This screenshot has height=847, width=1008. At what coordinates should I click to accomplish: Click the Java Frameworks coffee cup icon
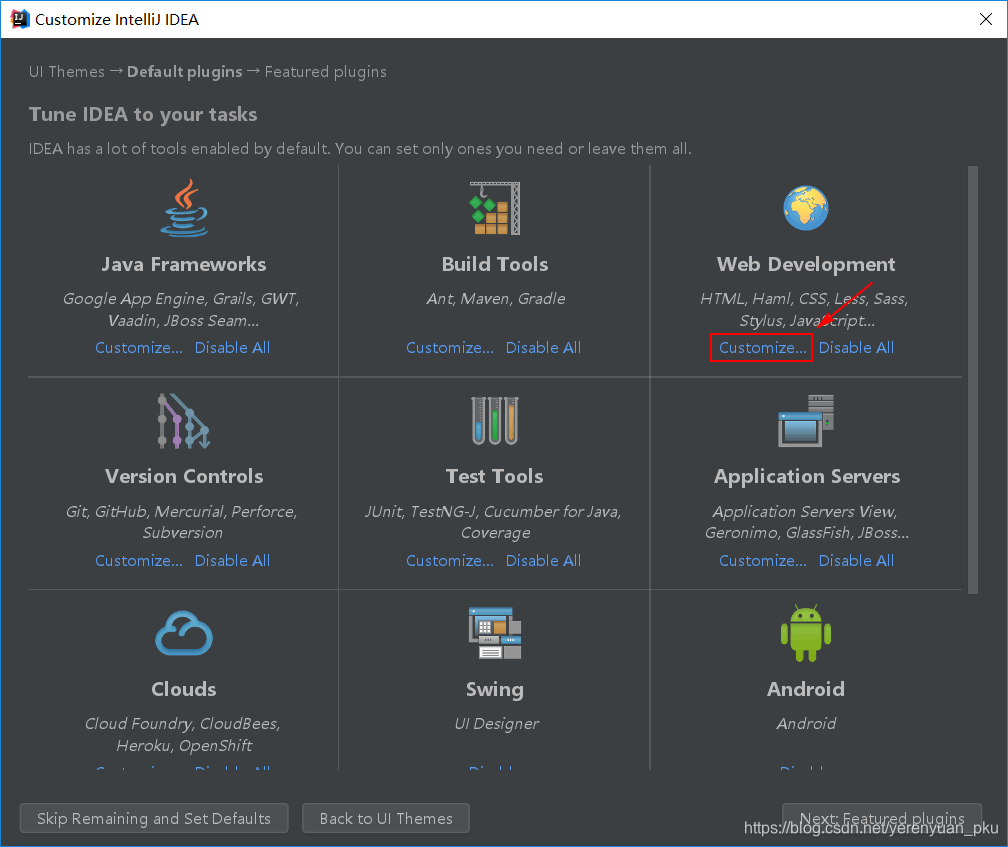[x=184, y=208]
